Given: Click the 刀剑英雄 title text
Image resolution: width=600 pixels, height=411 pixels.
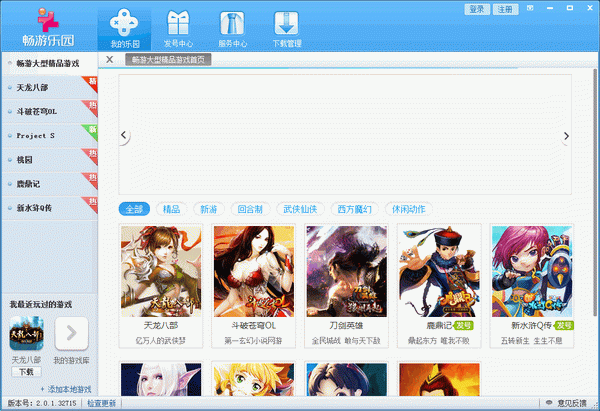Looking at the screenshot, I should click(x=346, y=326).
